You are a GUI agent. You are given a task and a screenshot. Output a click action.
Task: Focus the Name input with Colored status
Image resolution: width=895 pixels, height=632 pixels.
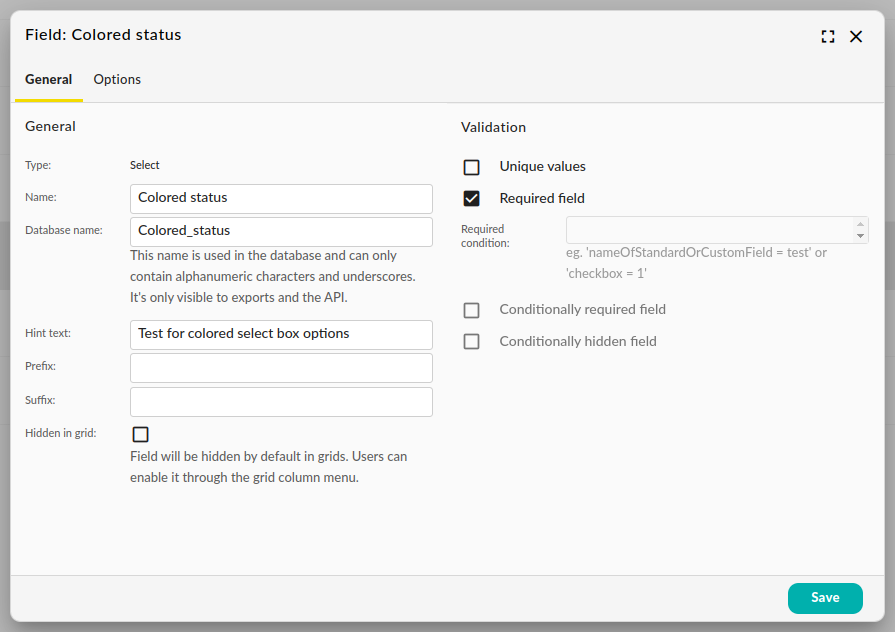click(281, 198)
